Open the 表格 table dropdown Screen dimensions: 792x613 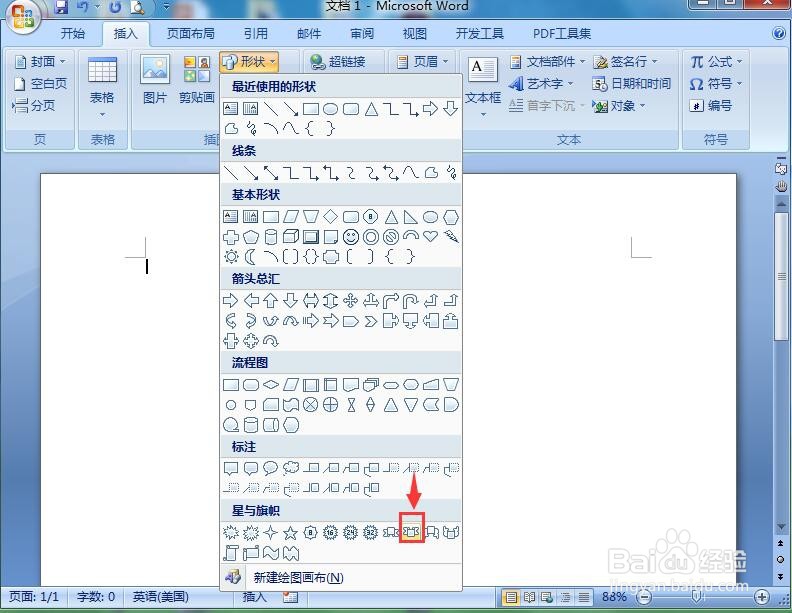click(x=103, y=86)
